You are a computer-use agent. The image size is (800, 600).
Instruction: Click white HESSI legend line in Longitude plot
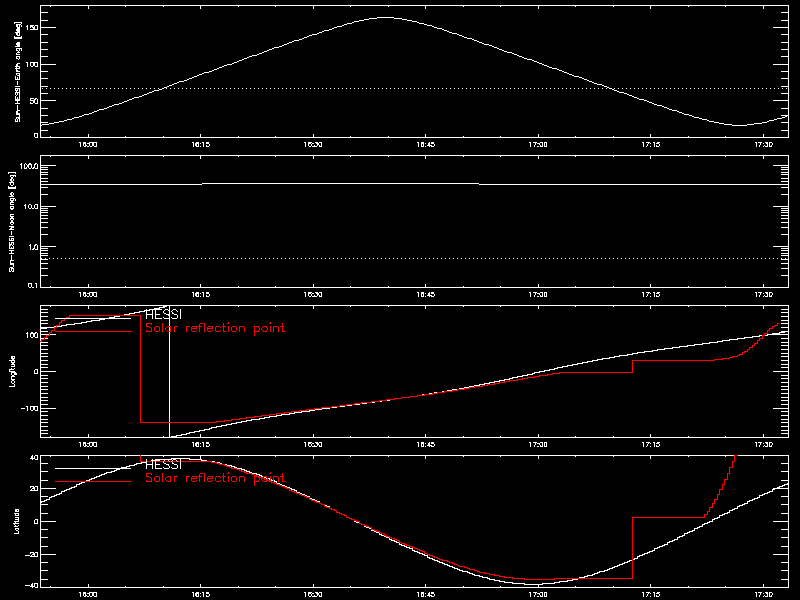pos(93,318)
